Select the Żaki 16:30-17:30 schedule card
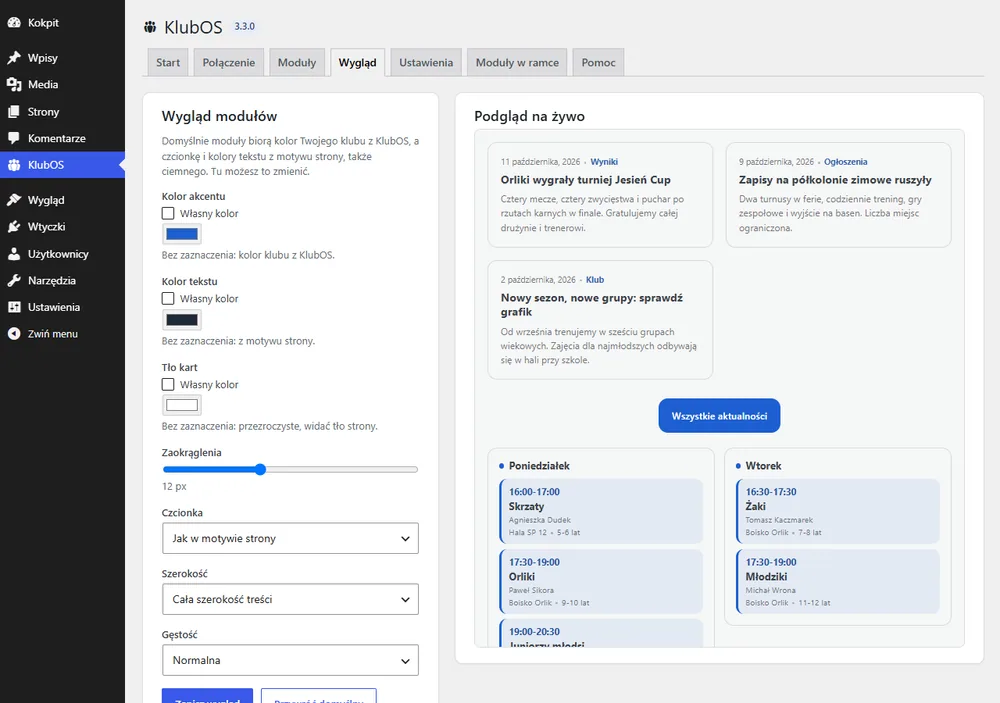This screenshot has height=703, width=1000. pos(838,512)
